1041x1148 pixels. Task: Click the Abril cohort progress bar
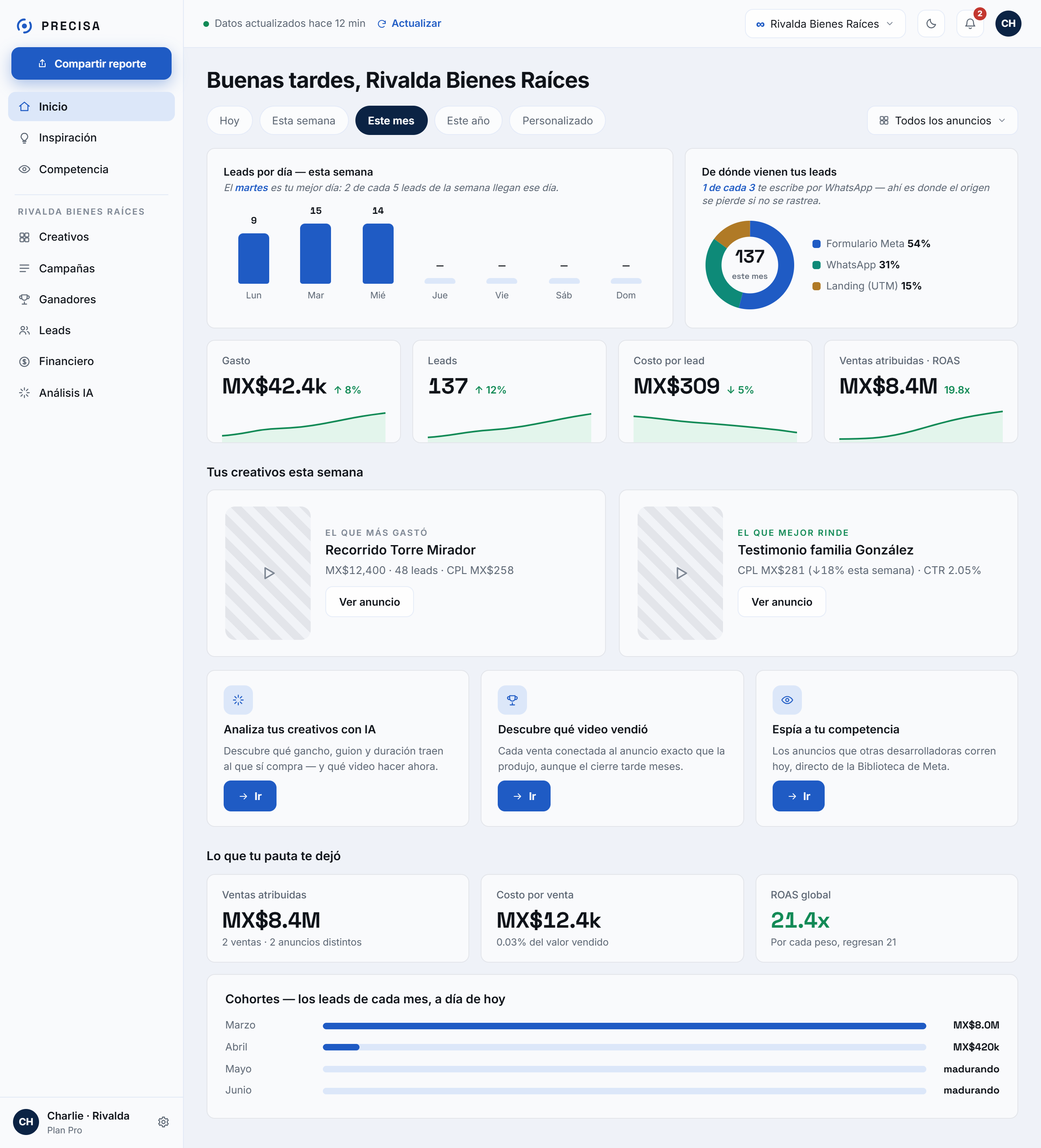pyautogui.click(x=624, y=1047)
